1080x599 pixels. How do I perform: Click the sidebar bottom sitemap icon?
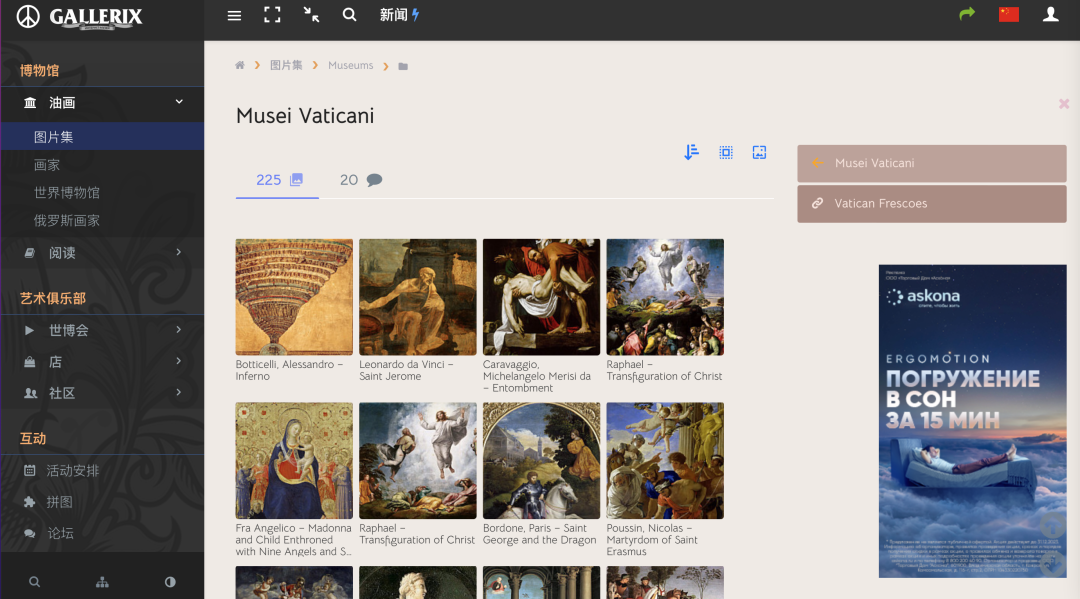click(102, 582)
